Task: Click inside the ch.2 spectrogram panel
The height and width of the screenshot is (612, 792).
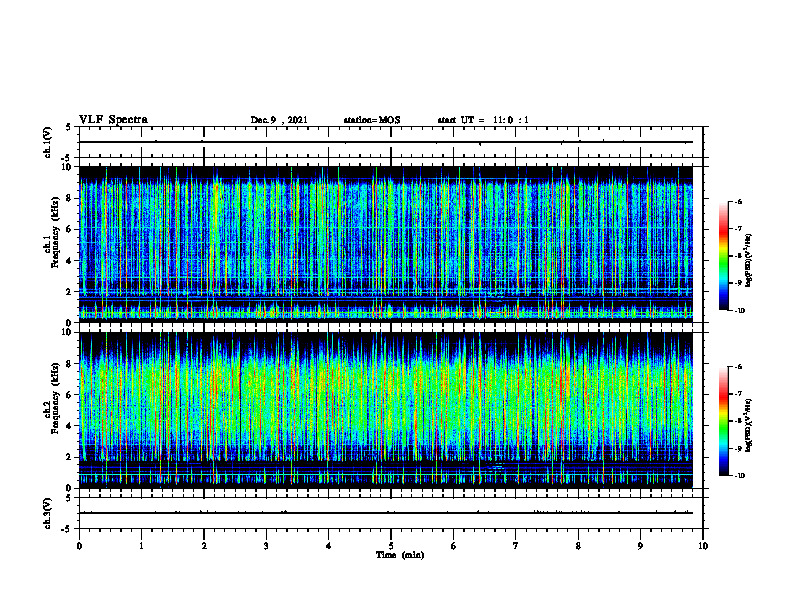Action: 386,410
